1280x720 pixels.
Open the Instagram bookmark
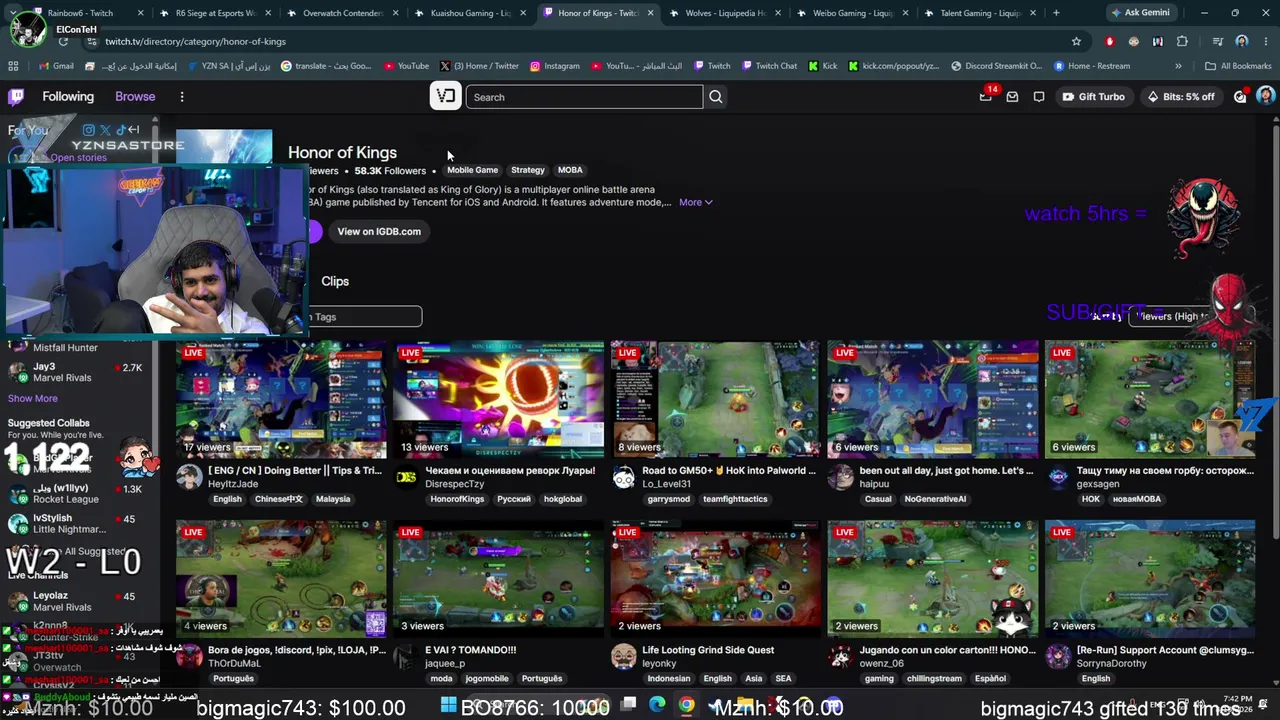555,66
